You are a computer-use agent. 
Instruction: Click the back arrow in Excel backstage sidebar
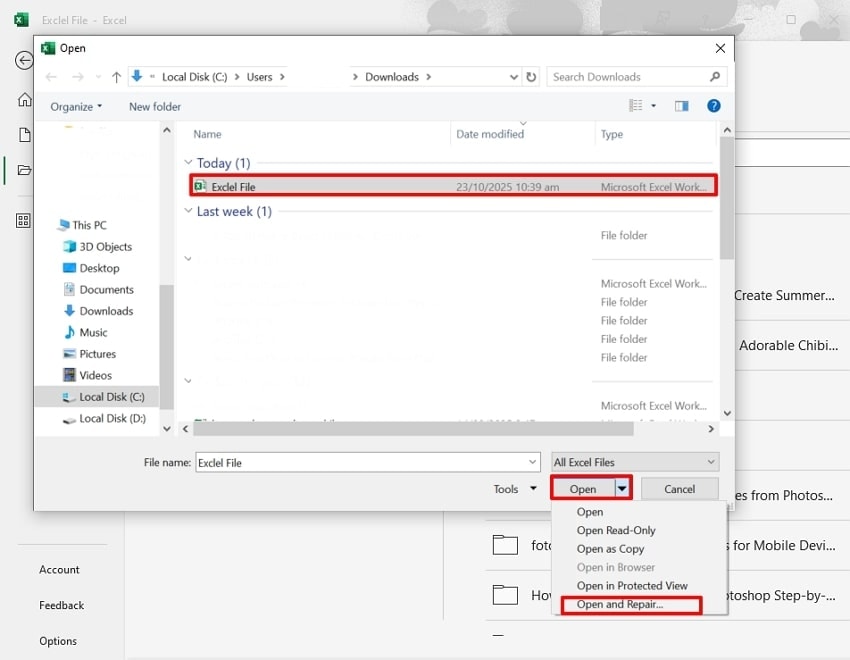pos(23,60)
